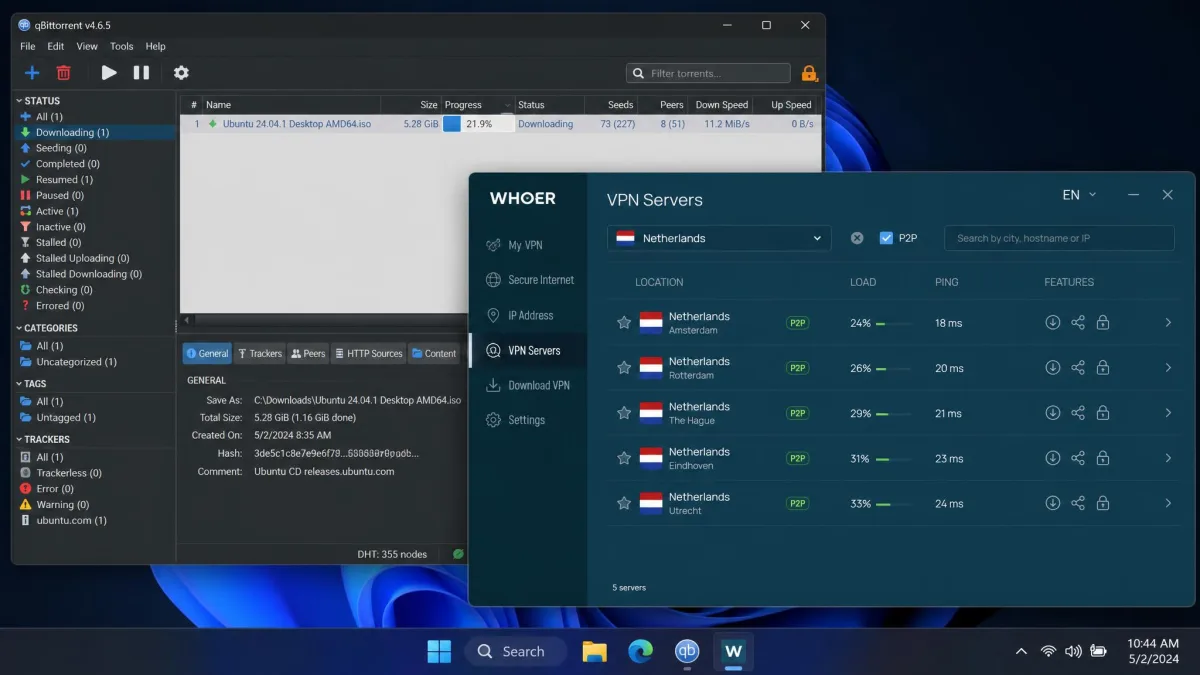Collapse the TAGS section in sidebar
The height and width of the screenshot is (675, 1200).
[19, 384]
